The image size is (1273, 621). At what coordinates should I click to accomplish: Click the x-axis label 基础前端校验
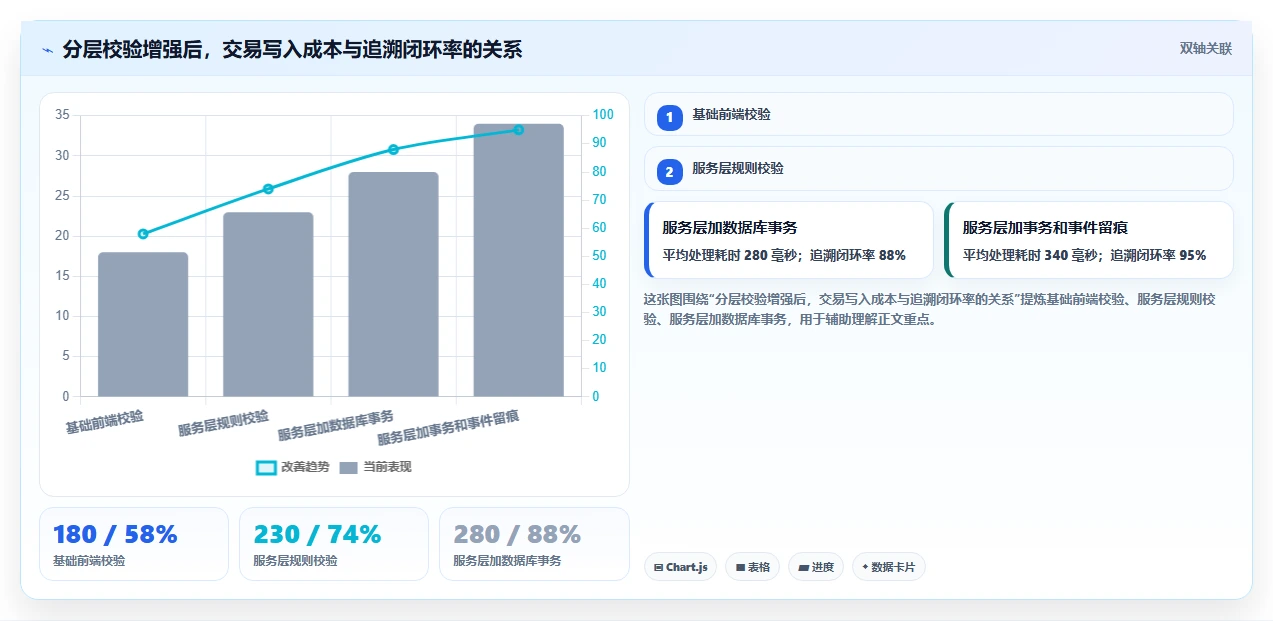[105, 421]
